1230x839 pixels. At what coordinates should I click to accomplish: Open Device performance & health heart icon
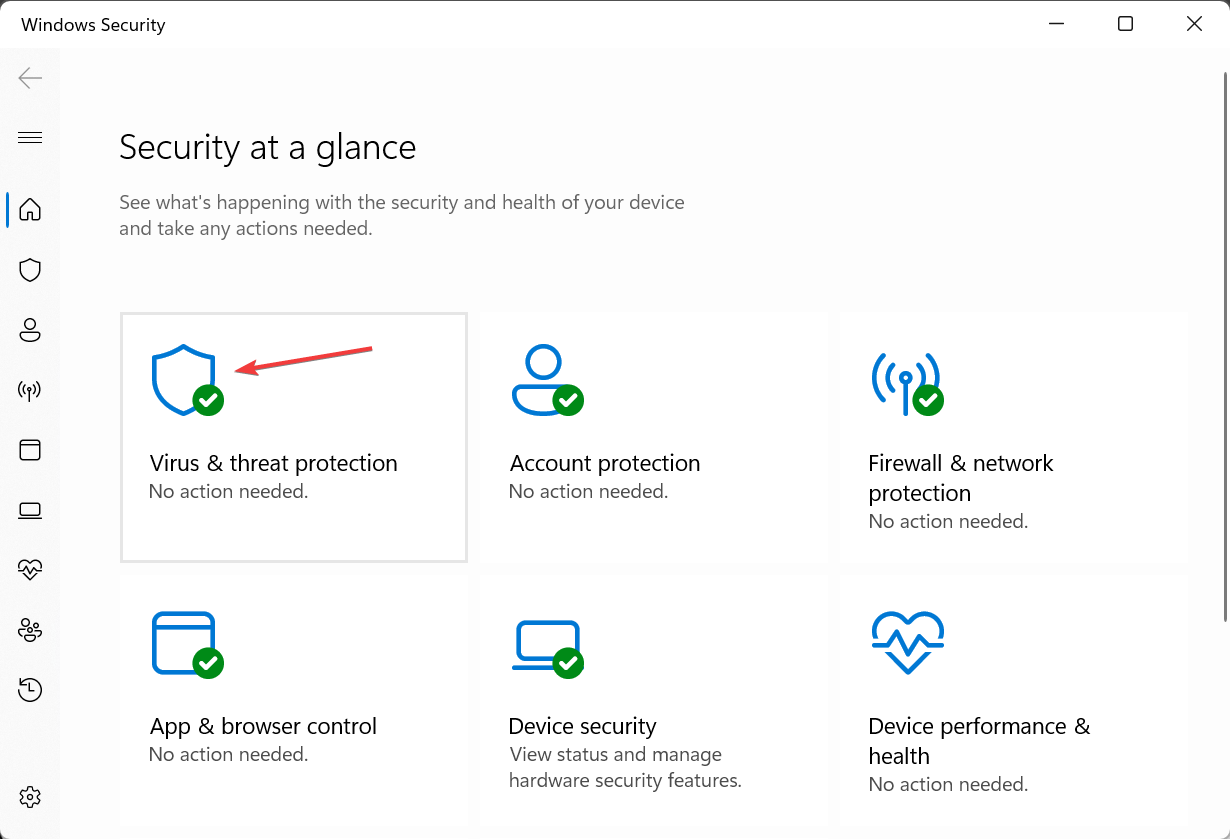pos(30,570)
